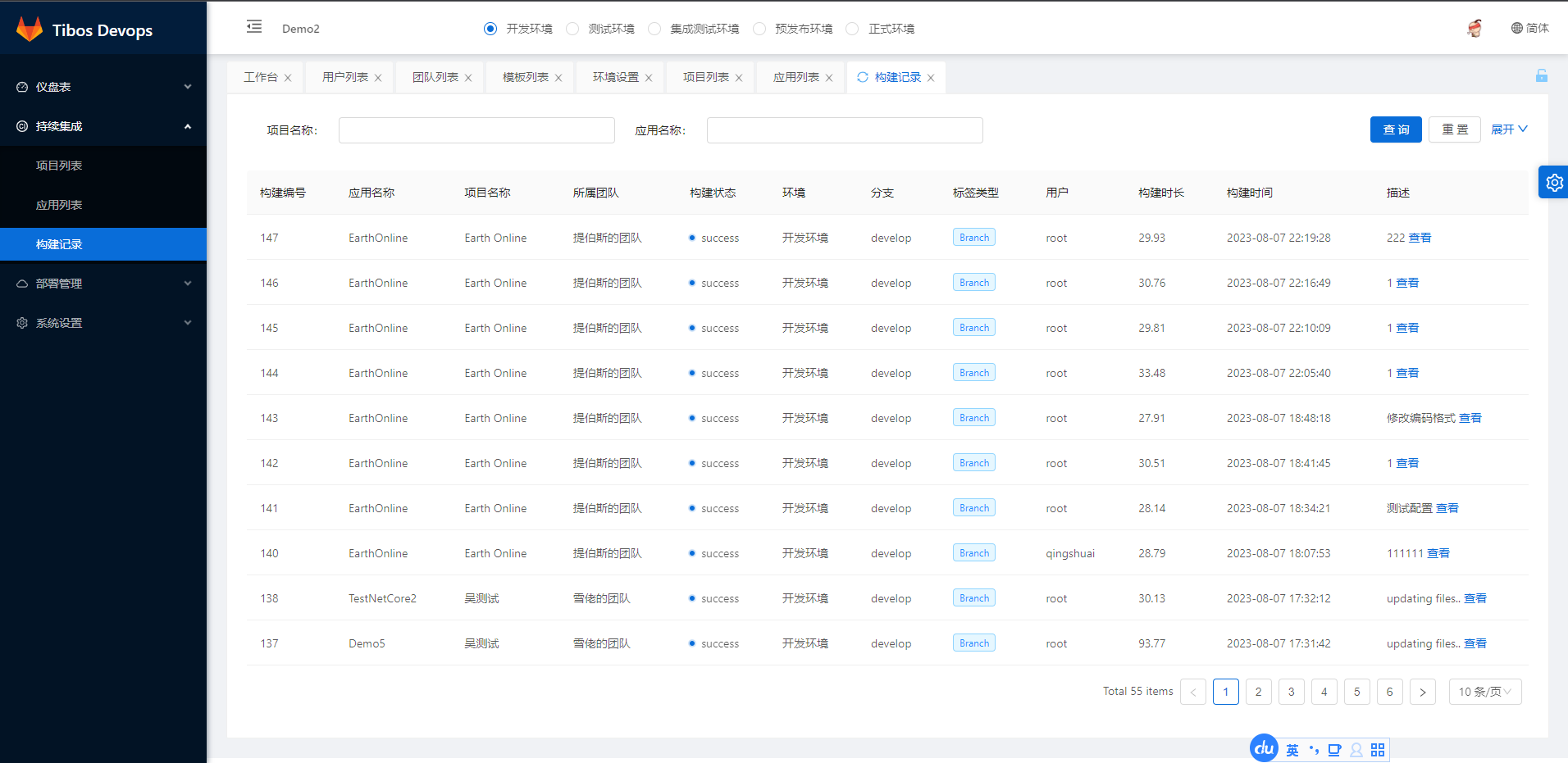Viewport: 1568px width, 763px height.
Task: Select the 集成测试环境 radio button
Action: 654,29
